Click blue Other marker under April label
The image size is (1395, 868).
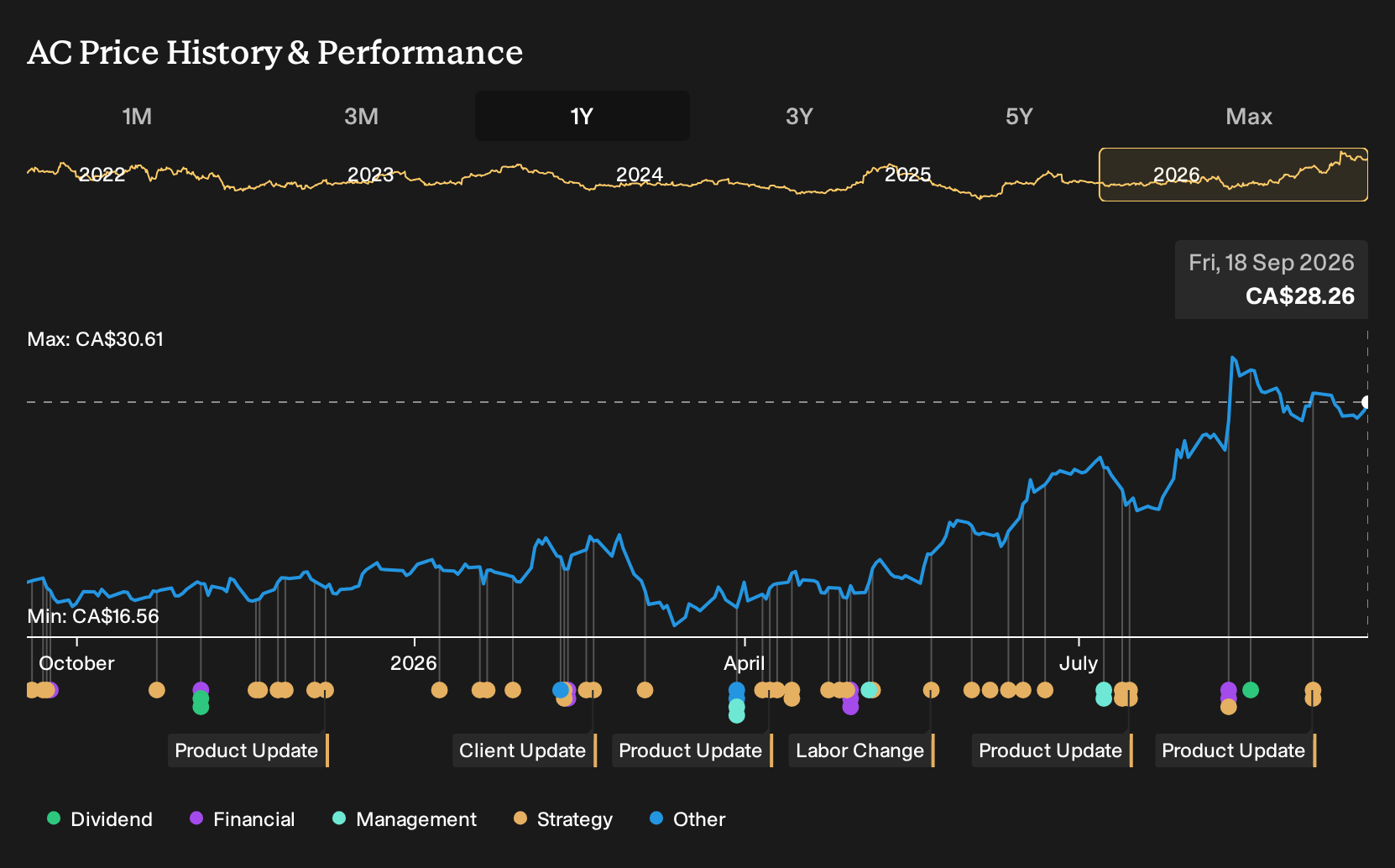[736, 690]
